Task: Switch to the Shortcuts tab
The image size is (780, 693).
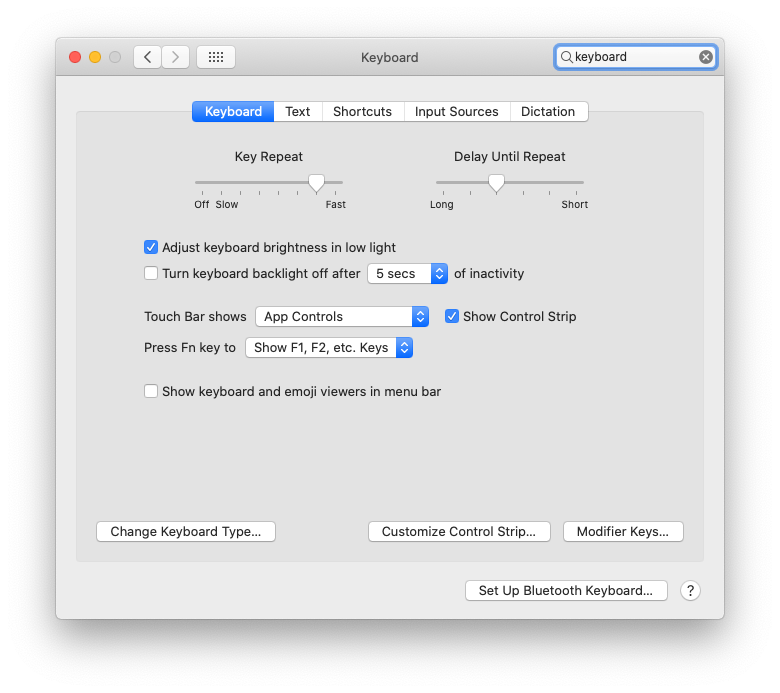Action: (363, 111)
